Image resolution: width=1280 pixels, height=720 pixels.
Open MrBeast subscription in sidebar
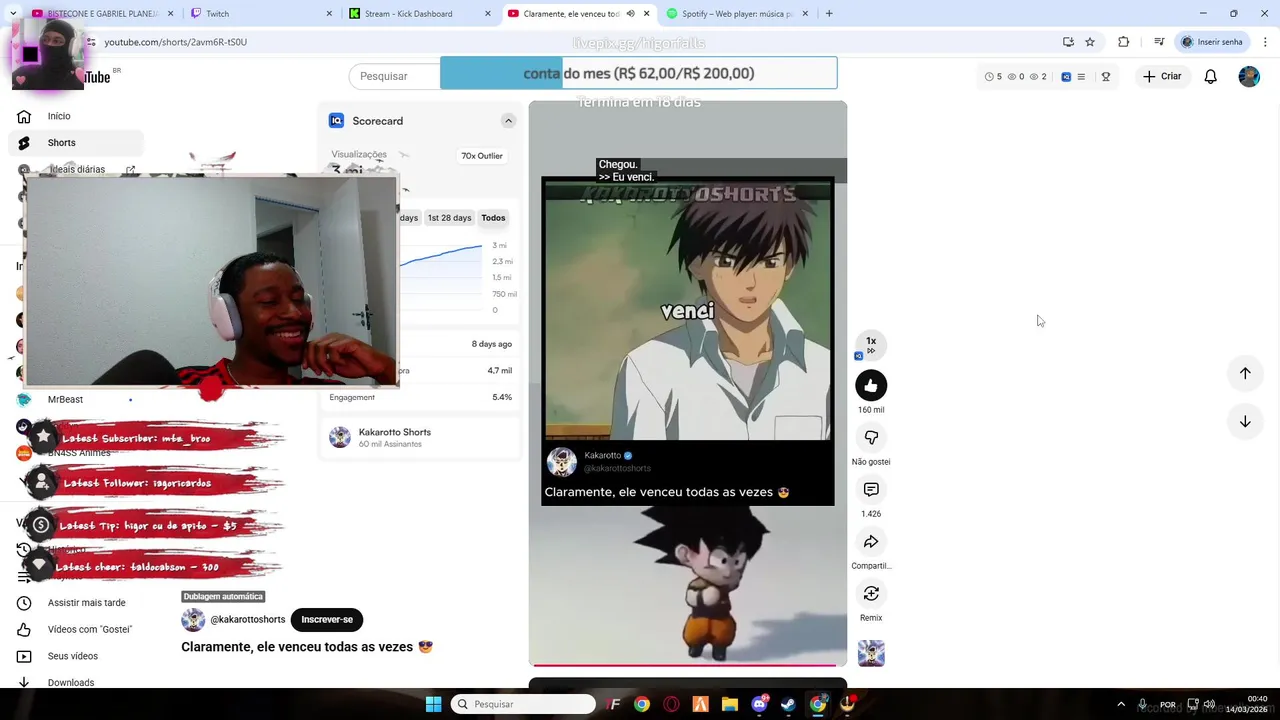point(66,400)
